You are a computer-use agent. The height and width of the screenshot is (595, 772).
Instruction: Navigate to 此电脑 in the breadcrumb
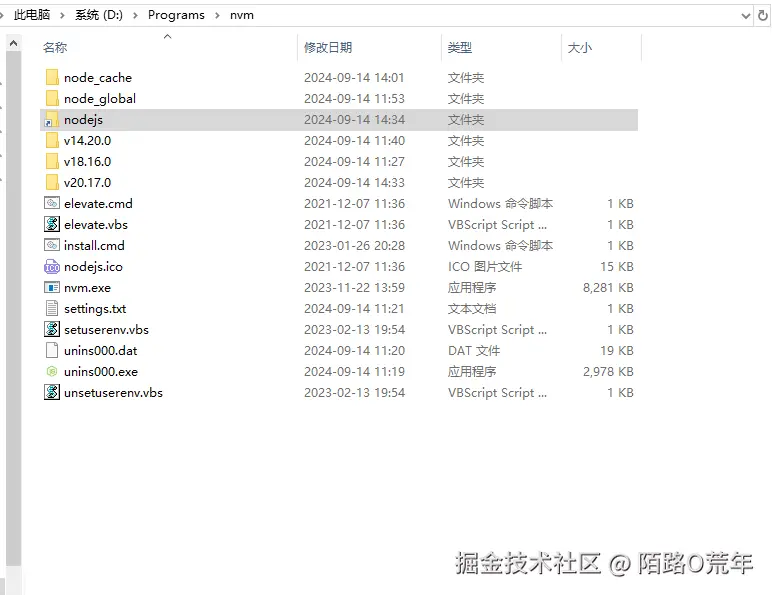point(32,15)
